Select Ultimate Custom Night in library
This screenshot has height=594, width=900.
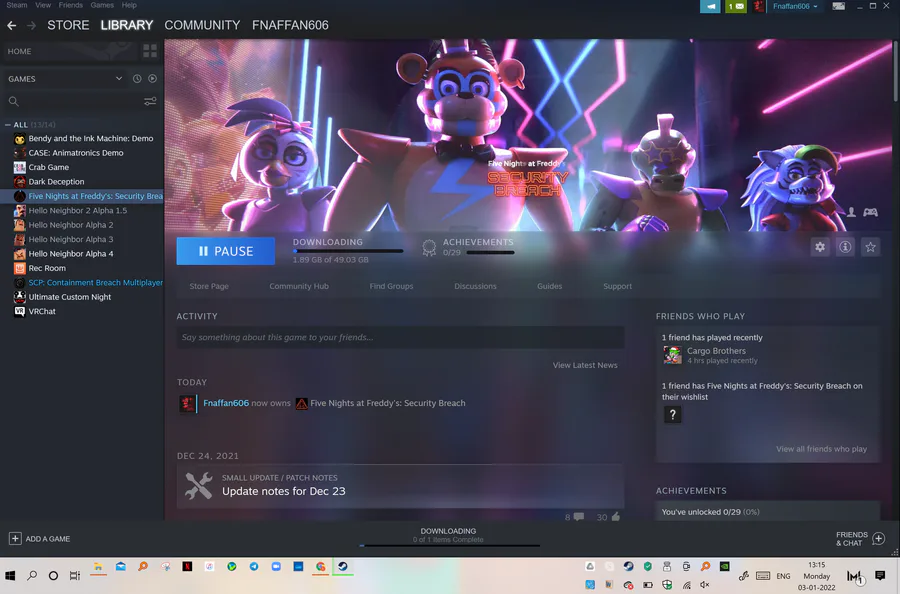(x=69, y=297)
